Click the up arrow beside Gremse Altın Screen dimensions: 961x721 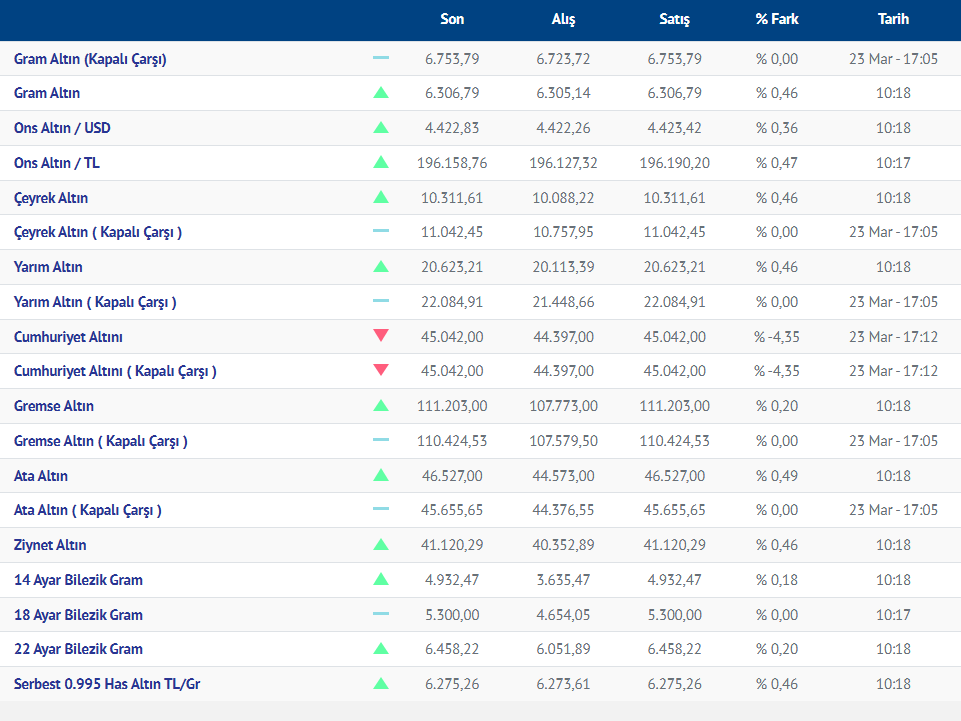coord(380,406)
